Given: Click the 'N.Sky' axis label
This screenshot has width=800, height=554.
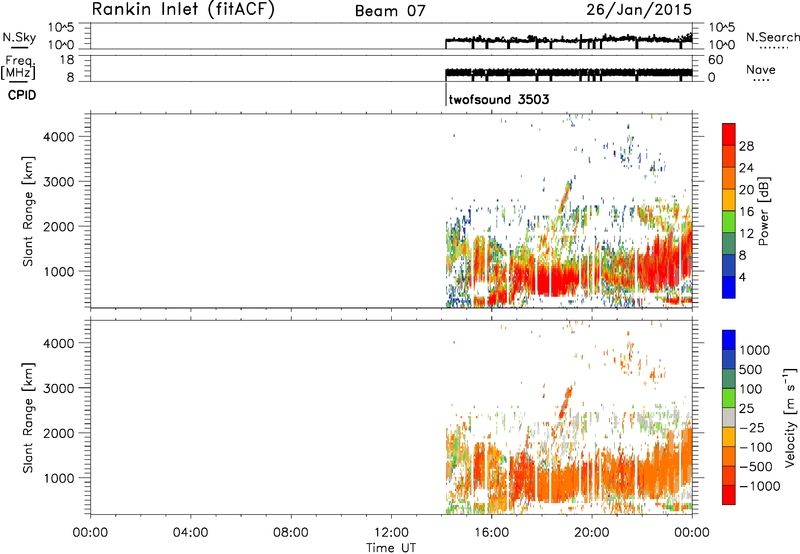Looking at the screenshot, I should [x=19, y=37].
